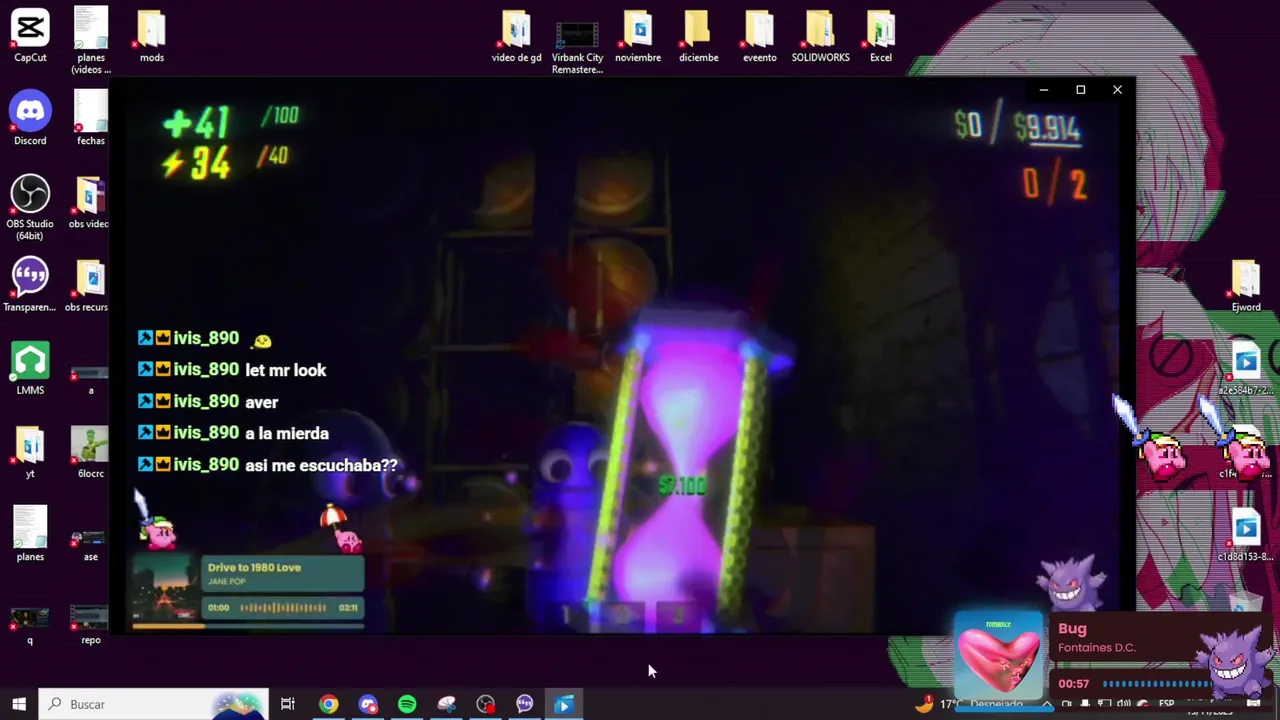The image size is (1280, 720).
Task: Click the Buscar search box
Action: click(x=154, y=704)
